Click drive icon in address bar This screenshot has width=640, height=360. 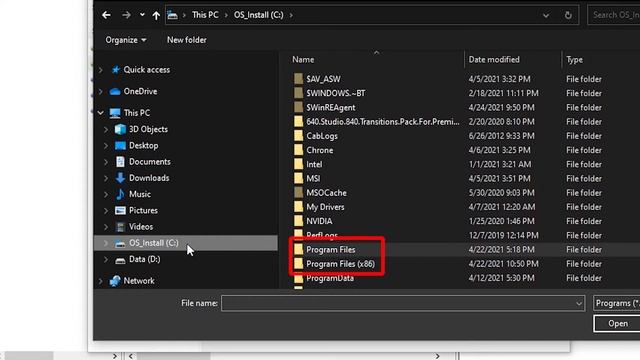173,15
